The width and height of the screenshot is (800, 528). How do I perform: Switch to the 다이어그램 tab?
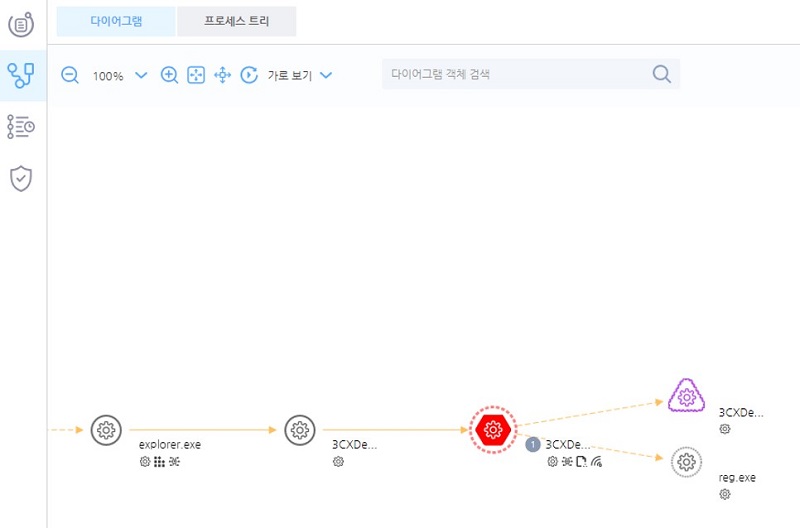coord(116,21)
